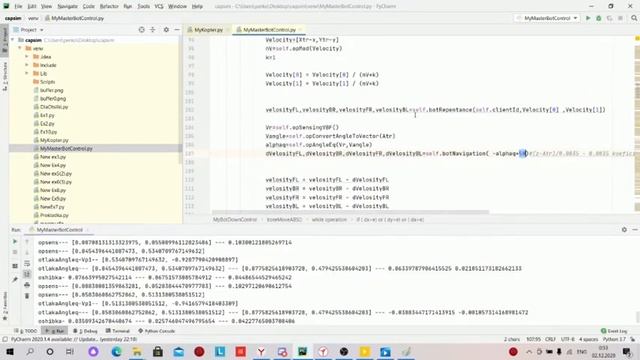Select the MyMasterBotControl.py editor tab
The height and width of the screenshot is (360, 640).
pos(269,30)
